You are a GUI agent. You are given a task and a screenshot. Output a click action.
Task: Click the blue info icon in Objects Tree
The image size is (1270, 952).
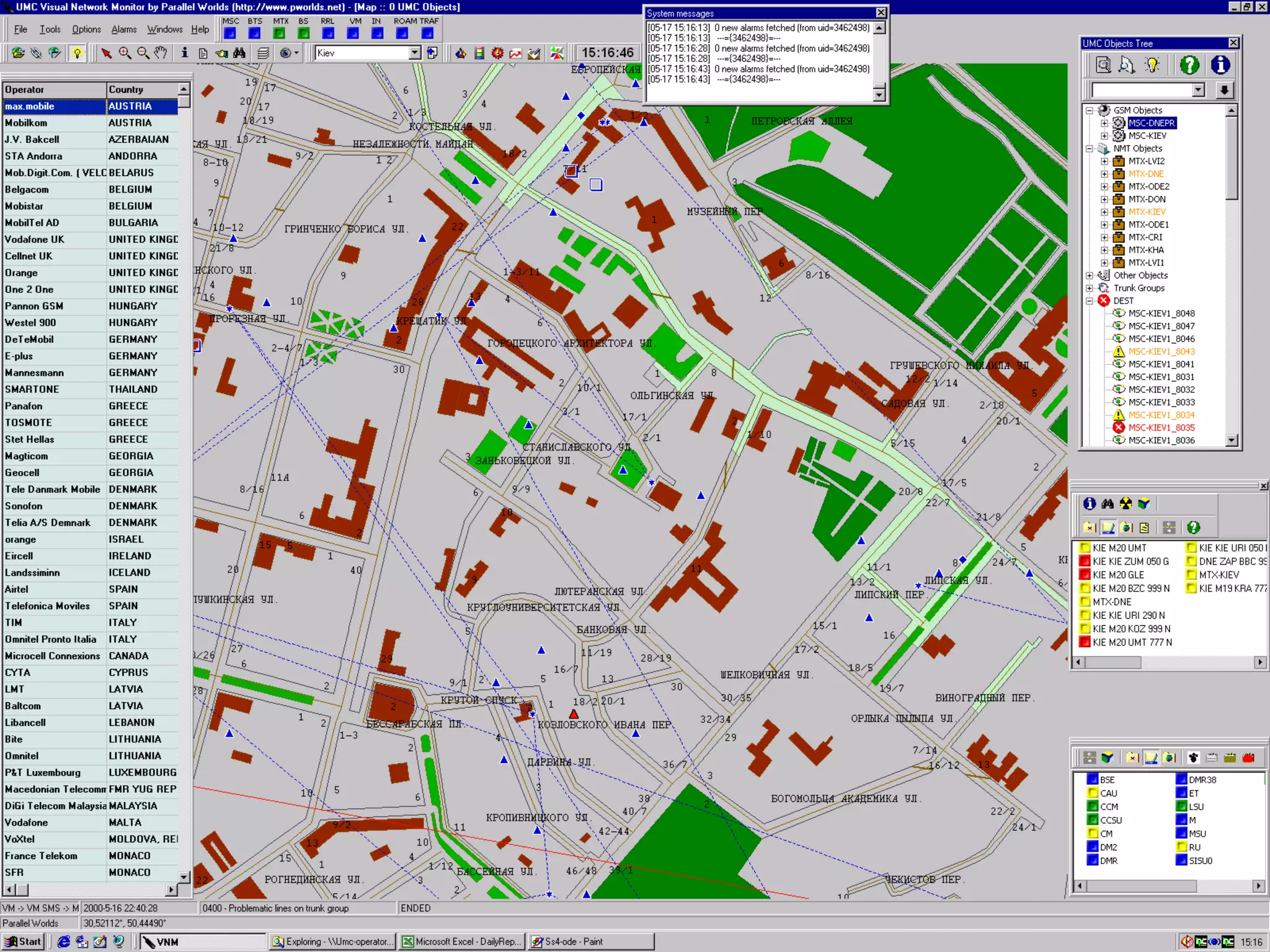(x=1220, y=65)
